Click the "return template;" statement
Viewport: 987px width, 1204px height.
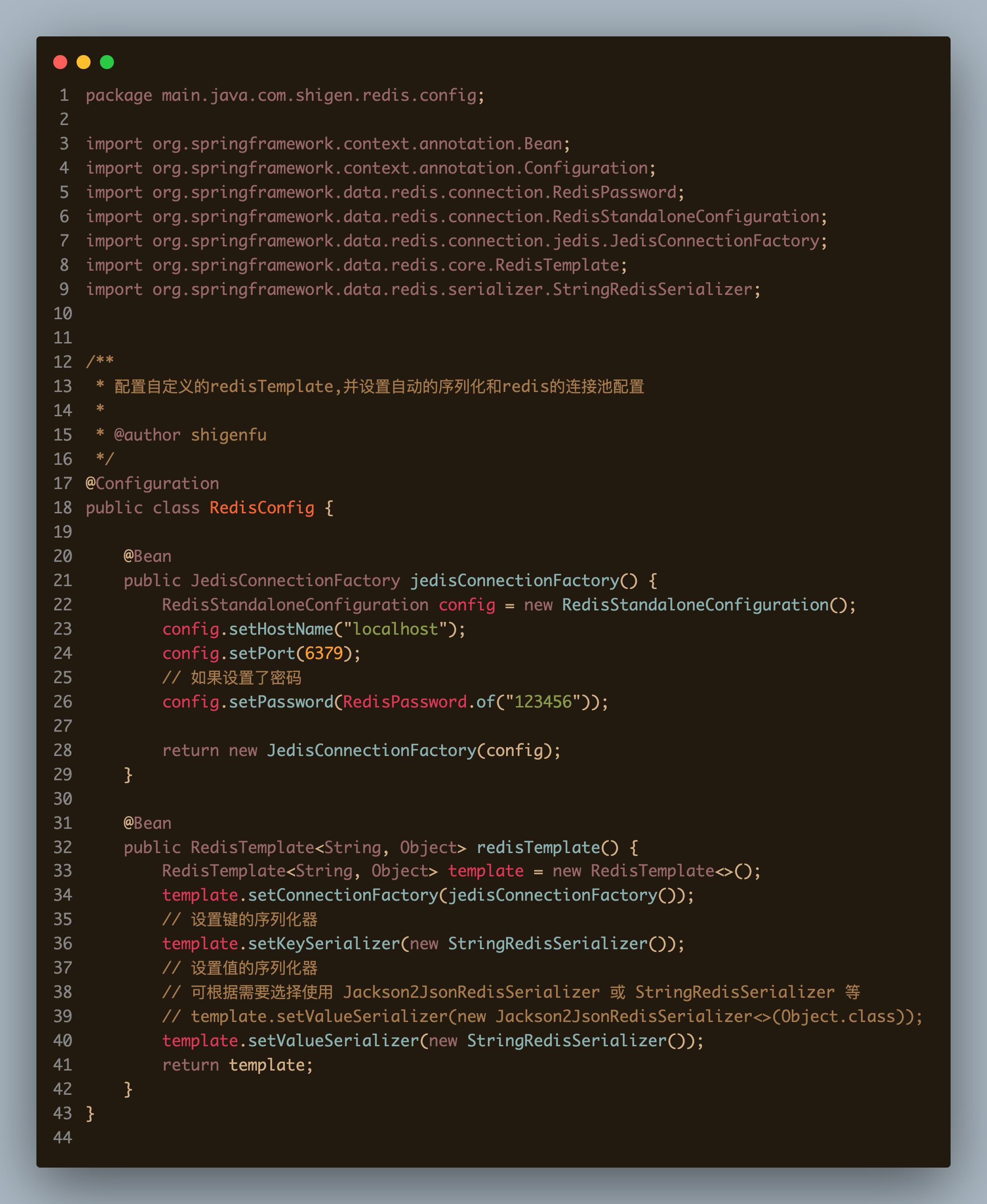pos(237,1064)
